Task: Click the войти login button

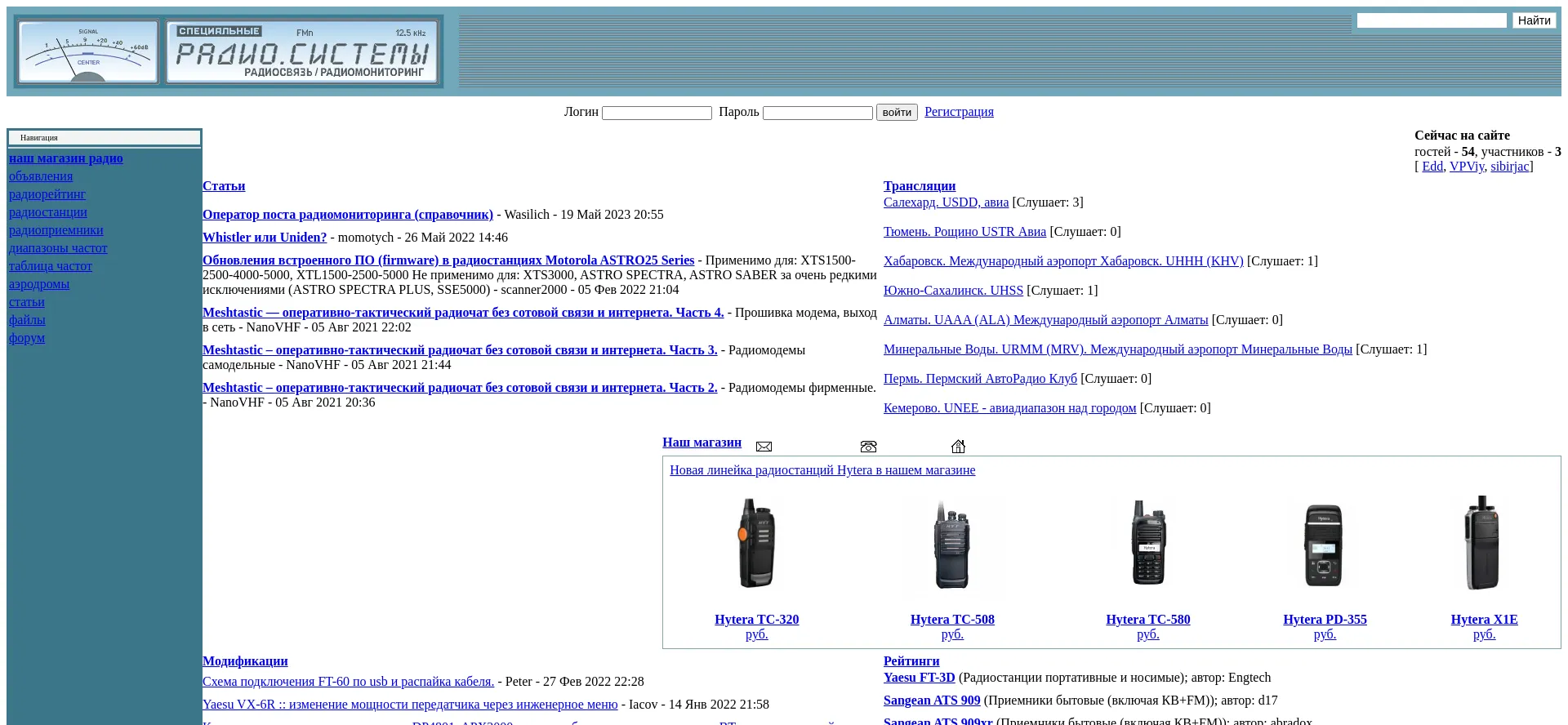Action: tap(897, 113)
